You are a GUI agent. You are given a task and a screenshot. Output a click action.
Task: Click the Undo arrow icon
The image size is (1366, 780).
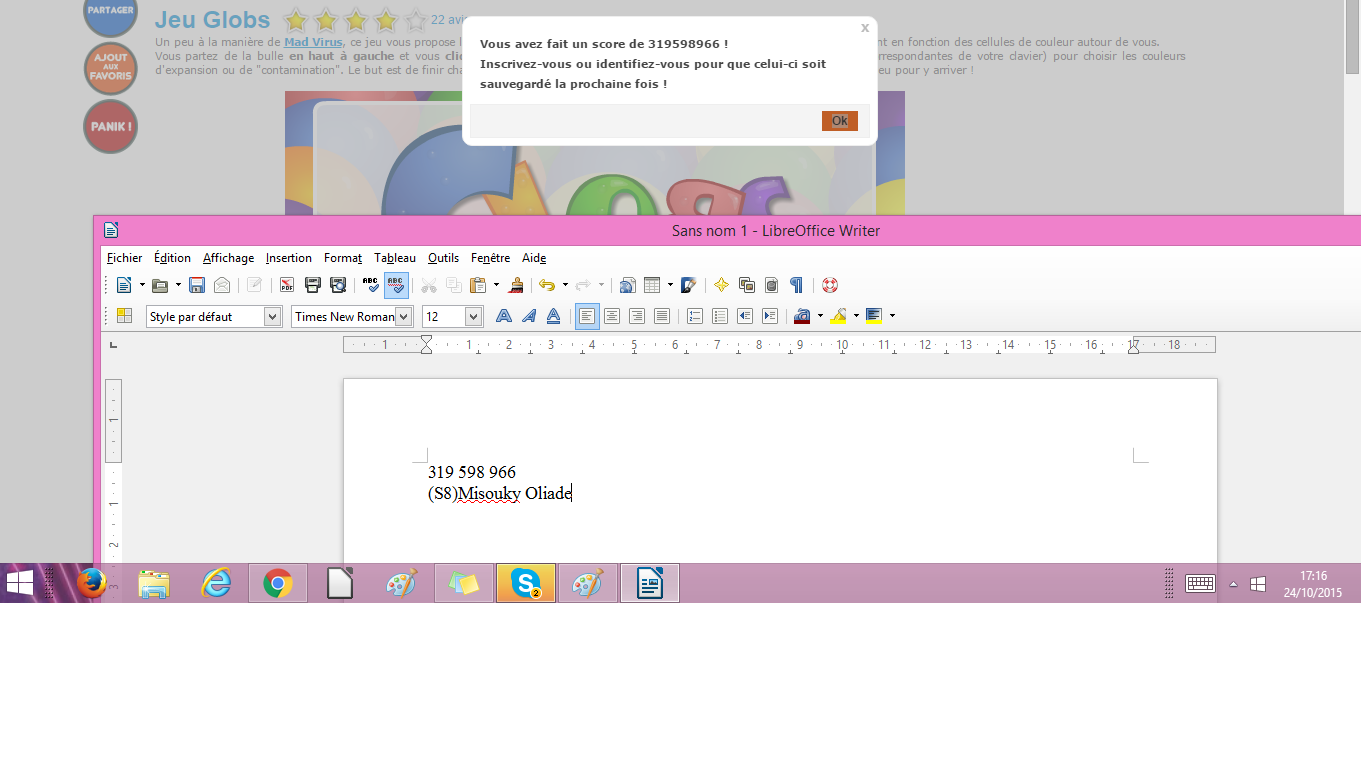point(546,285)
